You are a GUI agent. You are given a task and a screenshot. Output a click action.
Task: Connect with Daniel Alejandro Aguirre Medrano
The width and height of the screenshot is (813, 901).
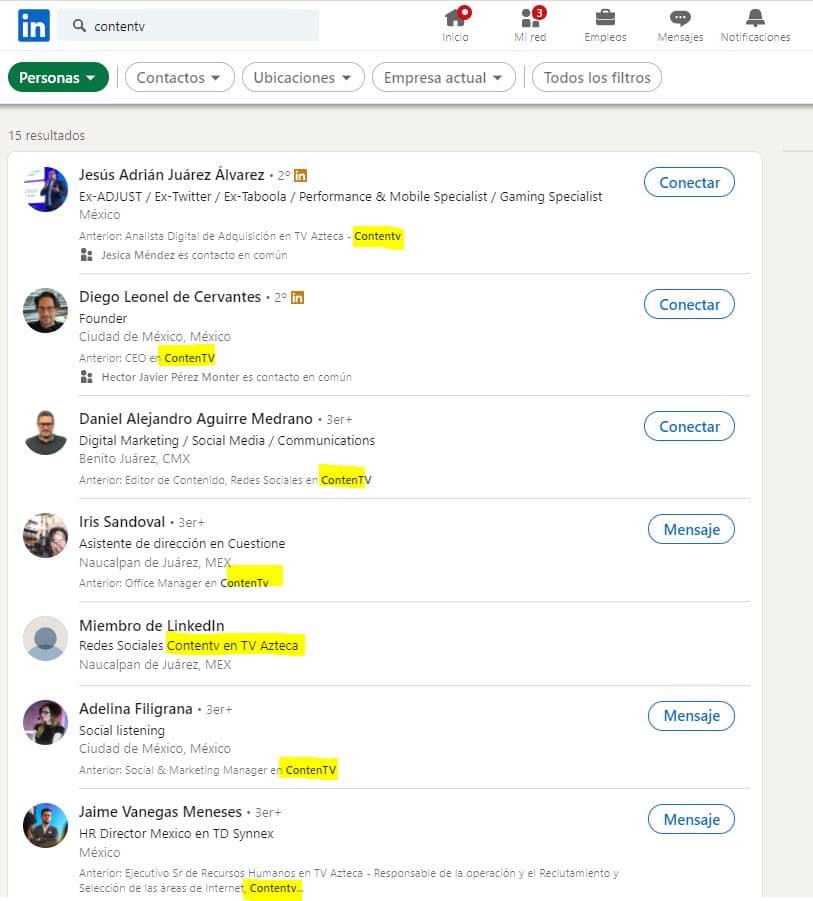click(689, 426)
